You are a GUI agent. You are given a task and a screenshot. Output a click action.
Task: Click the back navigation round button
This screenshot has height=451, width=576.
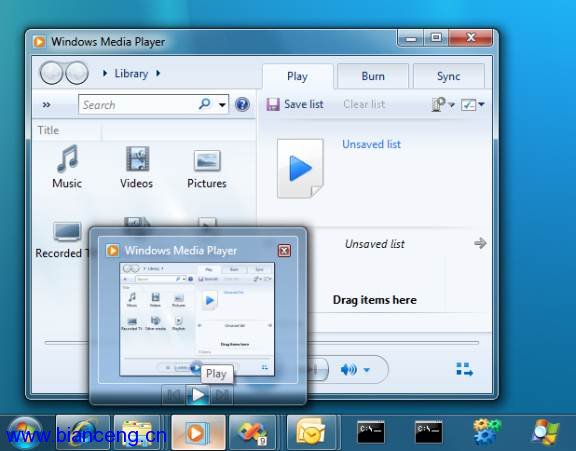[51, 73]
